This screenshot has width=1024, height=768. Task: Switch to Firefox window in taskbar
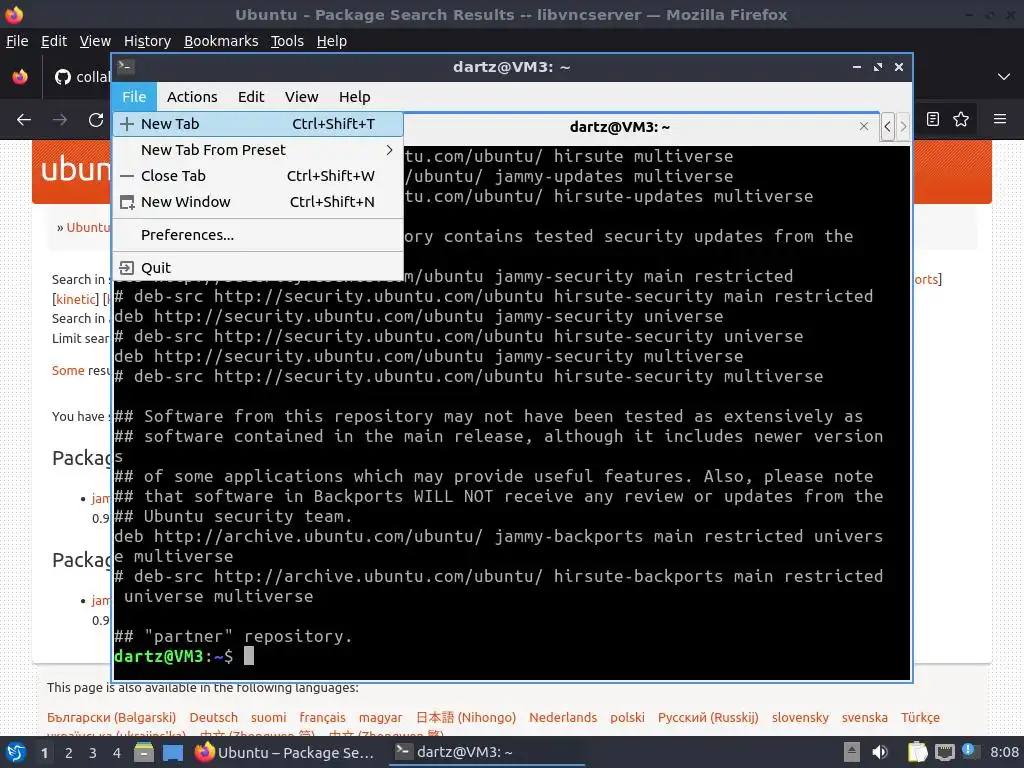pos(285,752)
